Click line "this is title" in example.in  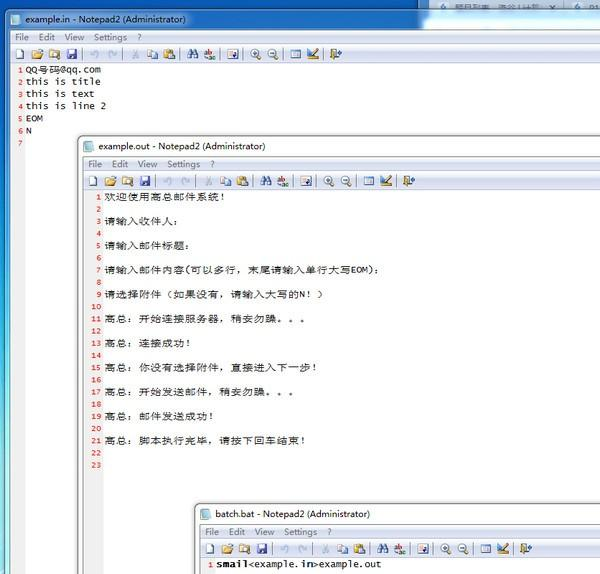[63, 82]
